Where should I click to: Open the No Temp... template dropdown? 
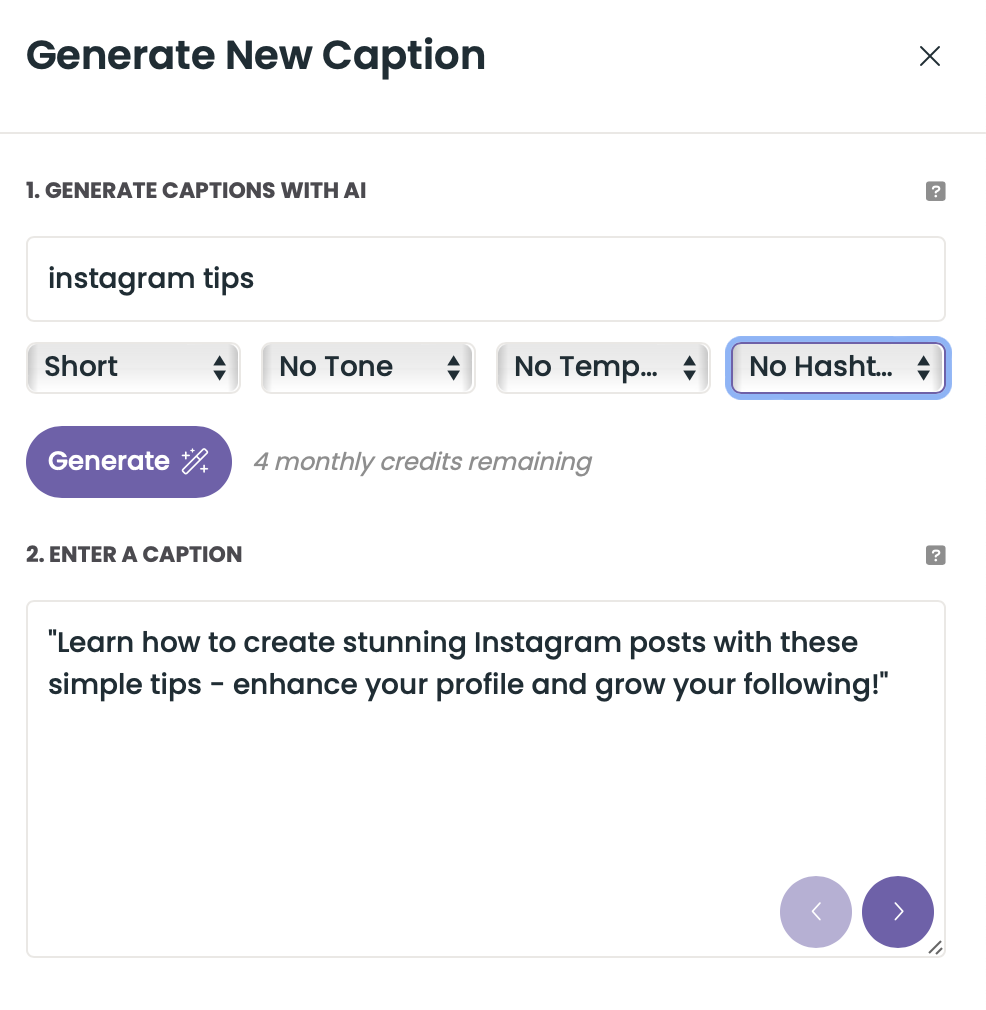click(x=590, y=367)
